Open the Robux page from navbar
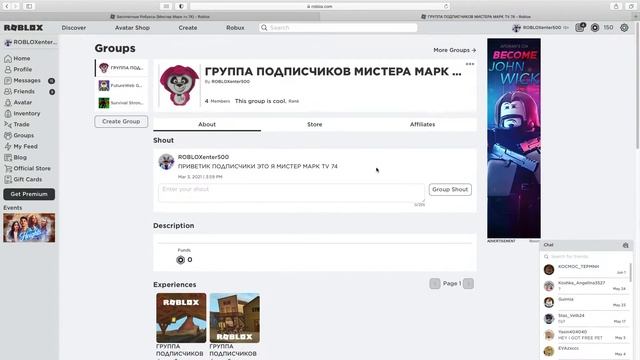The height and width of the screenshot is (360, 640). point(235,28)
